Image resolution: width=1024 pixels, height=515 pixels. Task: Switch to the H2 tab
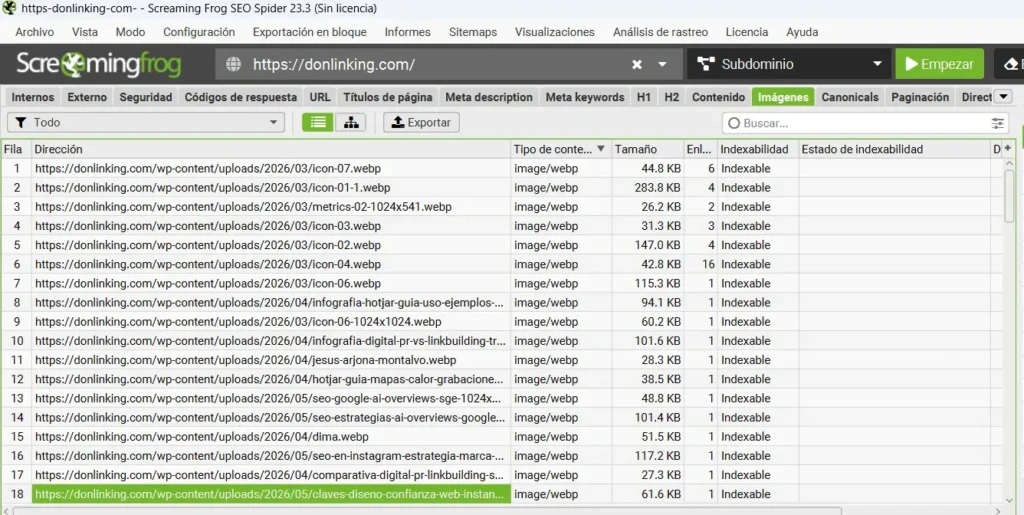671,97
